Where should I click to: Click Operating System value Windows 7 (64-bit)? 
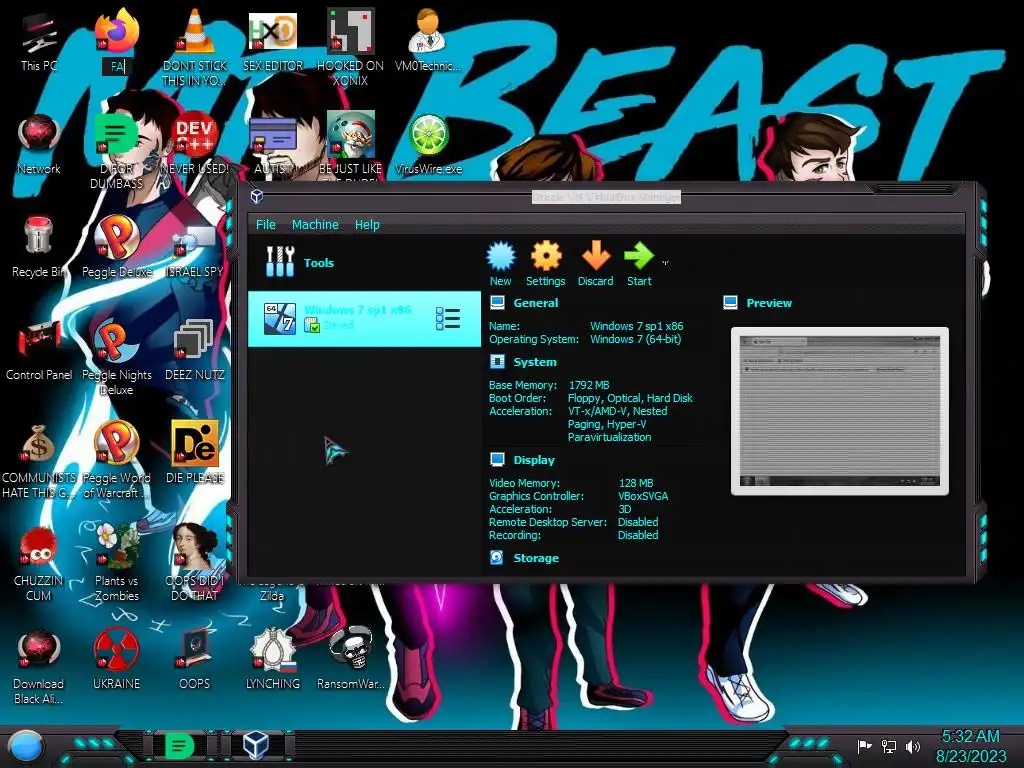click(635, 340)
